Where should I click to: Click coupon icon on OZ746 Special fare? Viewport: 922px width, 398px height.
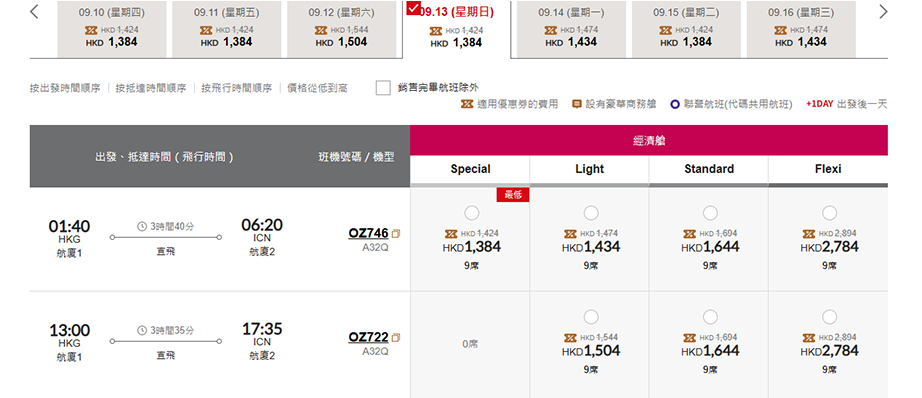(451, 233)
